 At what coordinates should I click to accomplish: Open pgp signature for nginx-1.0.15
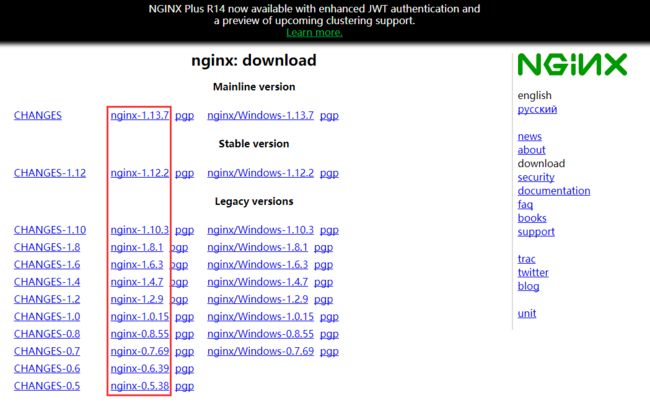click(184, 317)
